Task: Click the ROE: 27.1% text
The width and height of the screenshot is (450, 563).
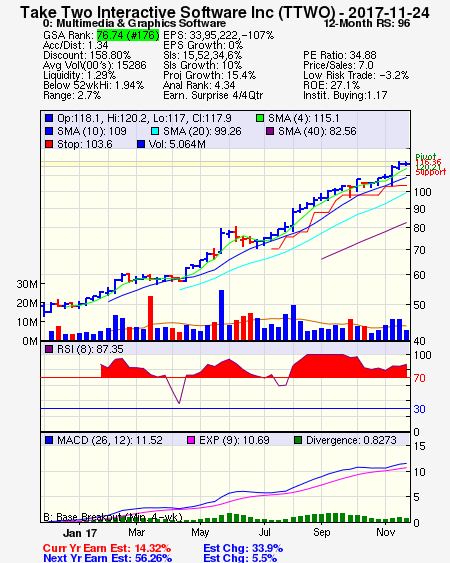Action: (x=331, y=85)
